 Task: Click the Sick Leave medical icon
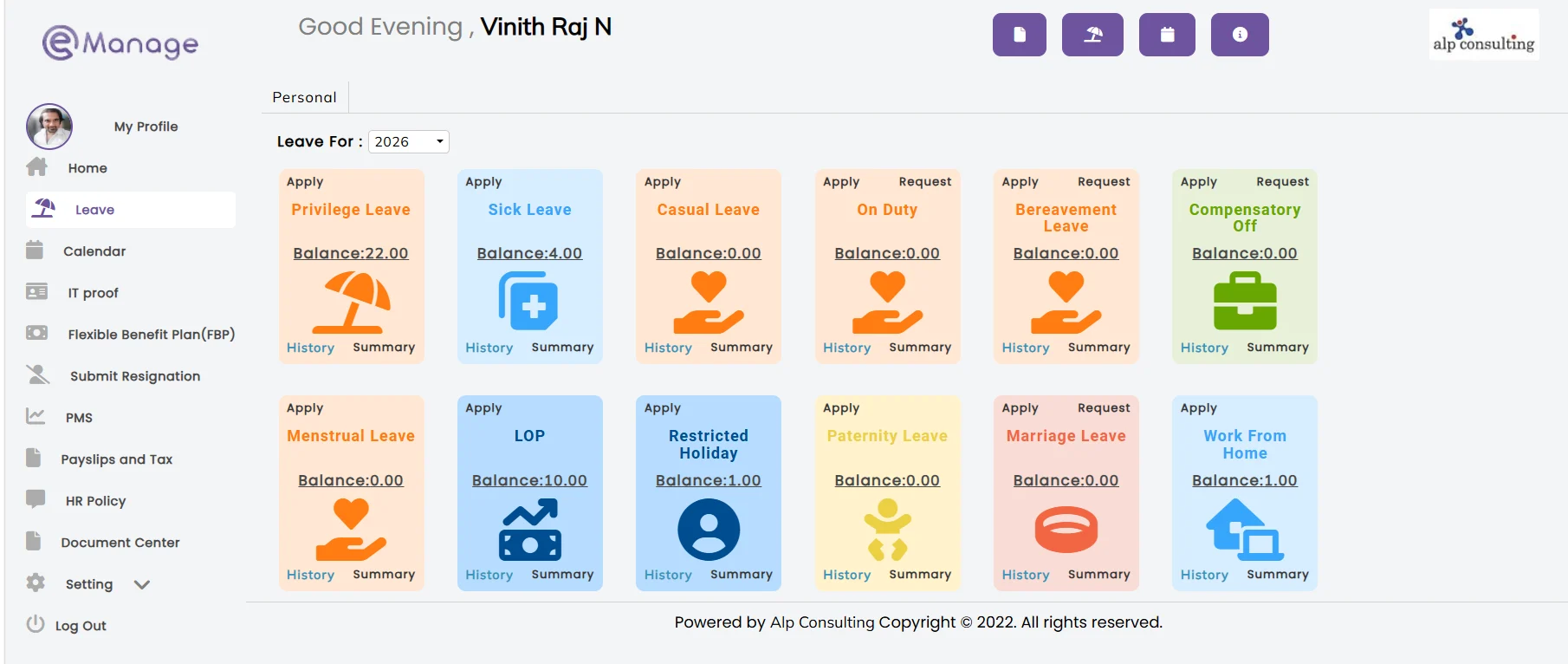(x=529, y=301)
